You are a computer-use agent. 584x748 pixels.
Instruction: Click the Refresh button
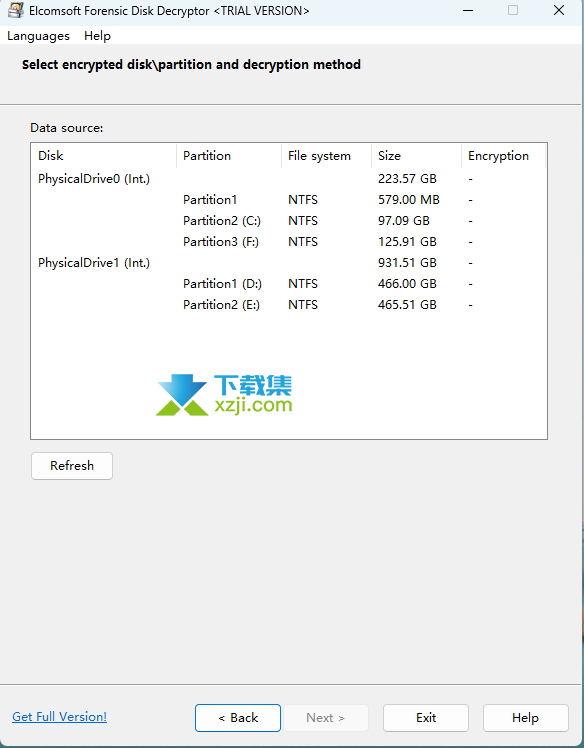click(x=72, y=466)
